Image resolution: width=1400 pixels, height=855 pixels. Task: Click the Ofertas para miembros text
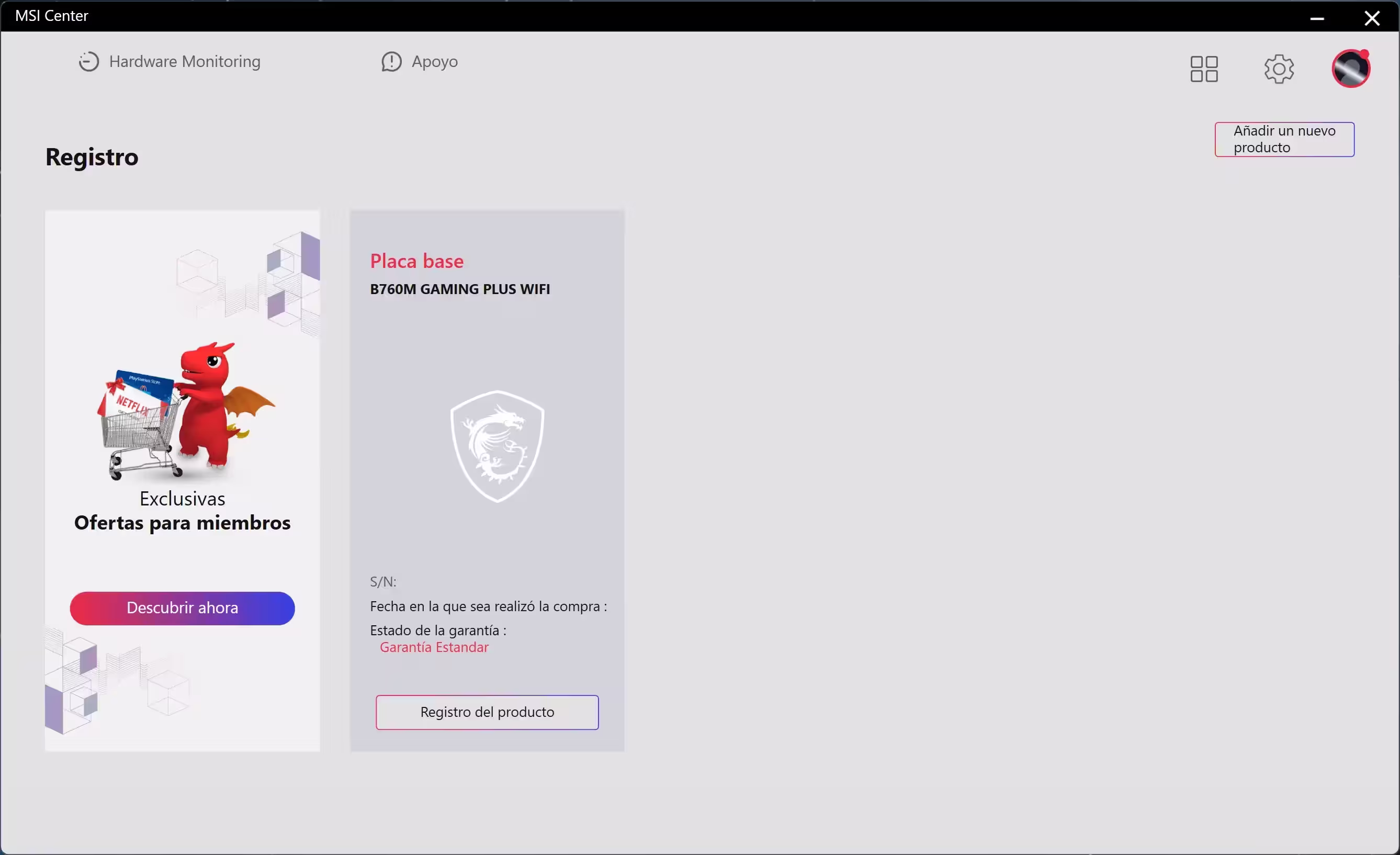(x=183, y=523)
